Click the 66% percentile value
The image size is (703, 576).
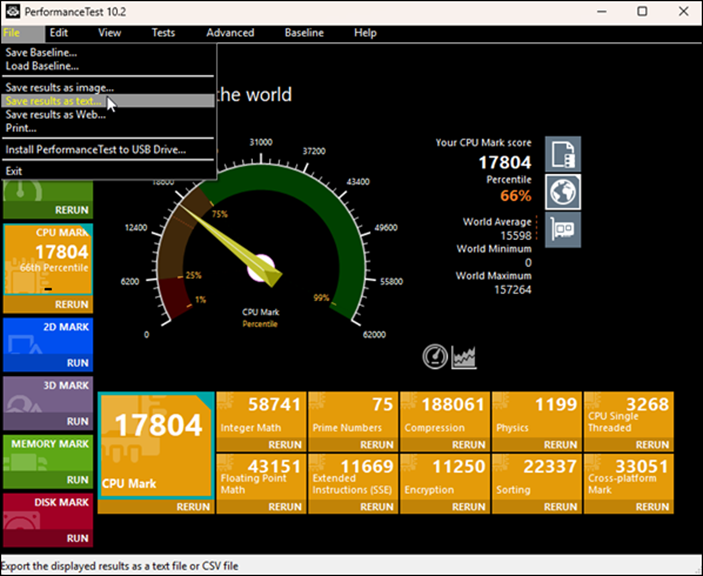coord(516,195)
